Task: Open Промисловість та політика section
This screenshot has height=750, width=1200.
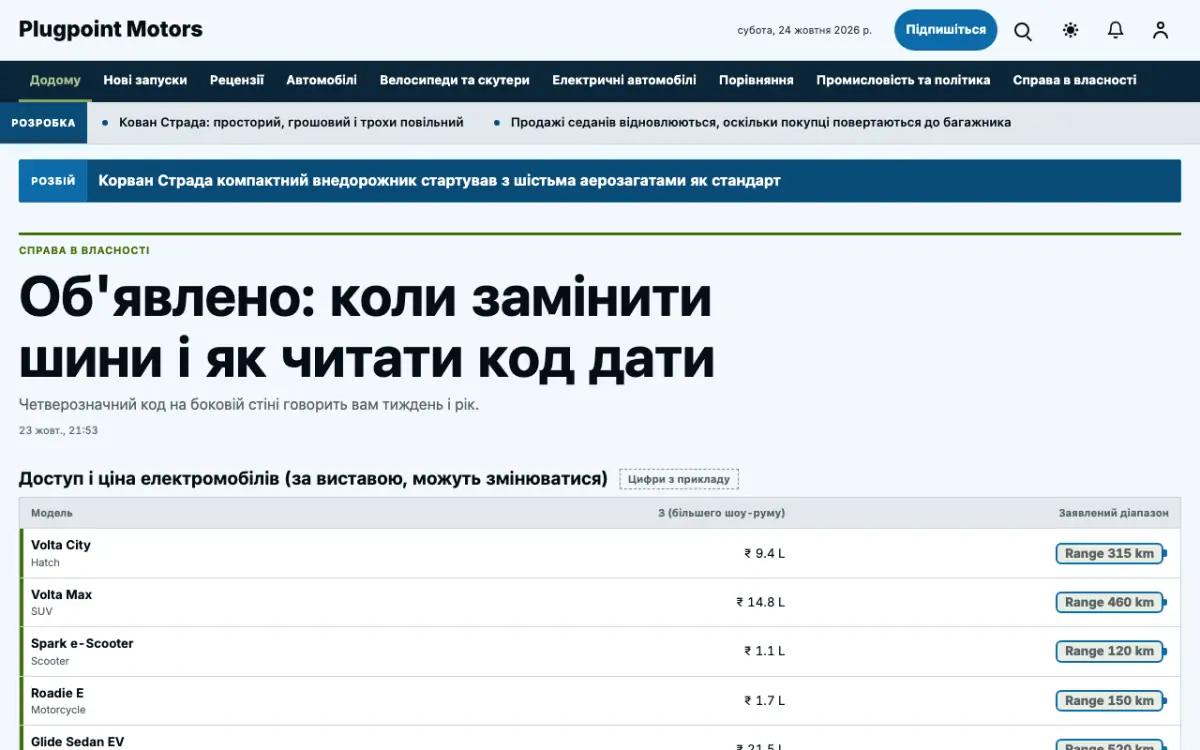Action: [903, 80]
